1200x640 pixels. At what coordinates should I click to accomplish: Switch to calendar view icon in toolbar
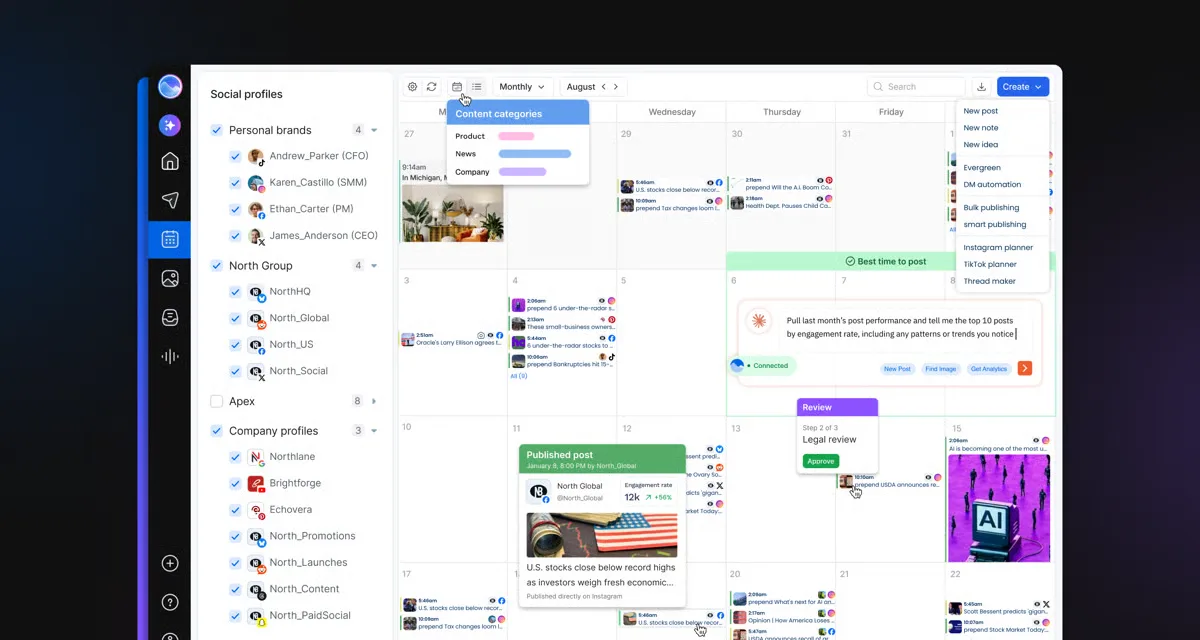point(457,87)
